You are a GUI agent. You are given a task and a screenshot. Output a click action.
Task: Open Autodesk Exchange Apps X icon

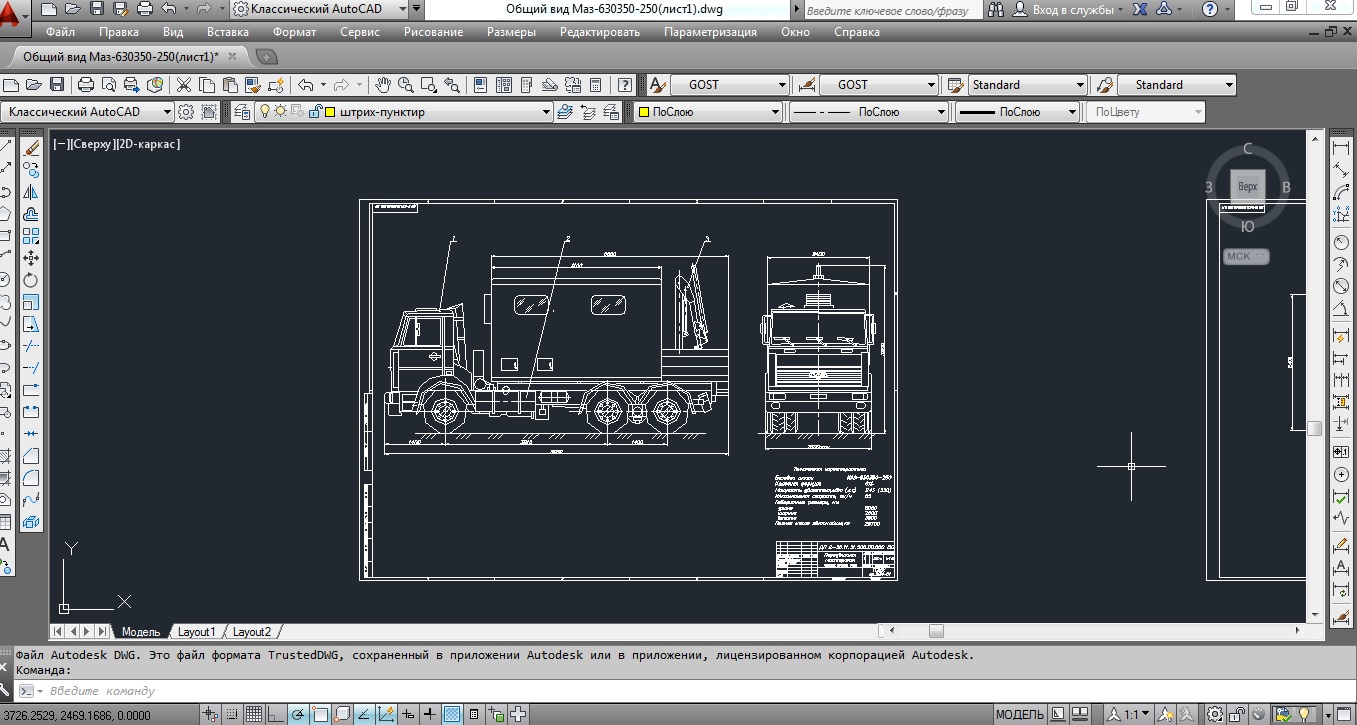1138,9
